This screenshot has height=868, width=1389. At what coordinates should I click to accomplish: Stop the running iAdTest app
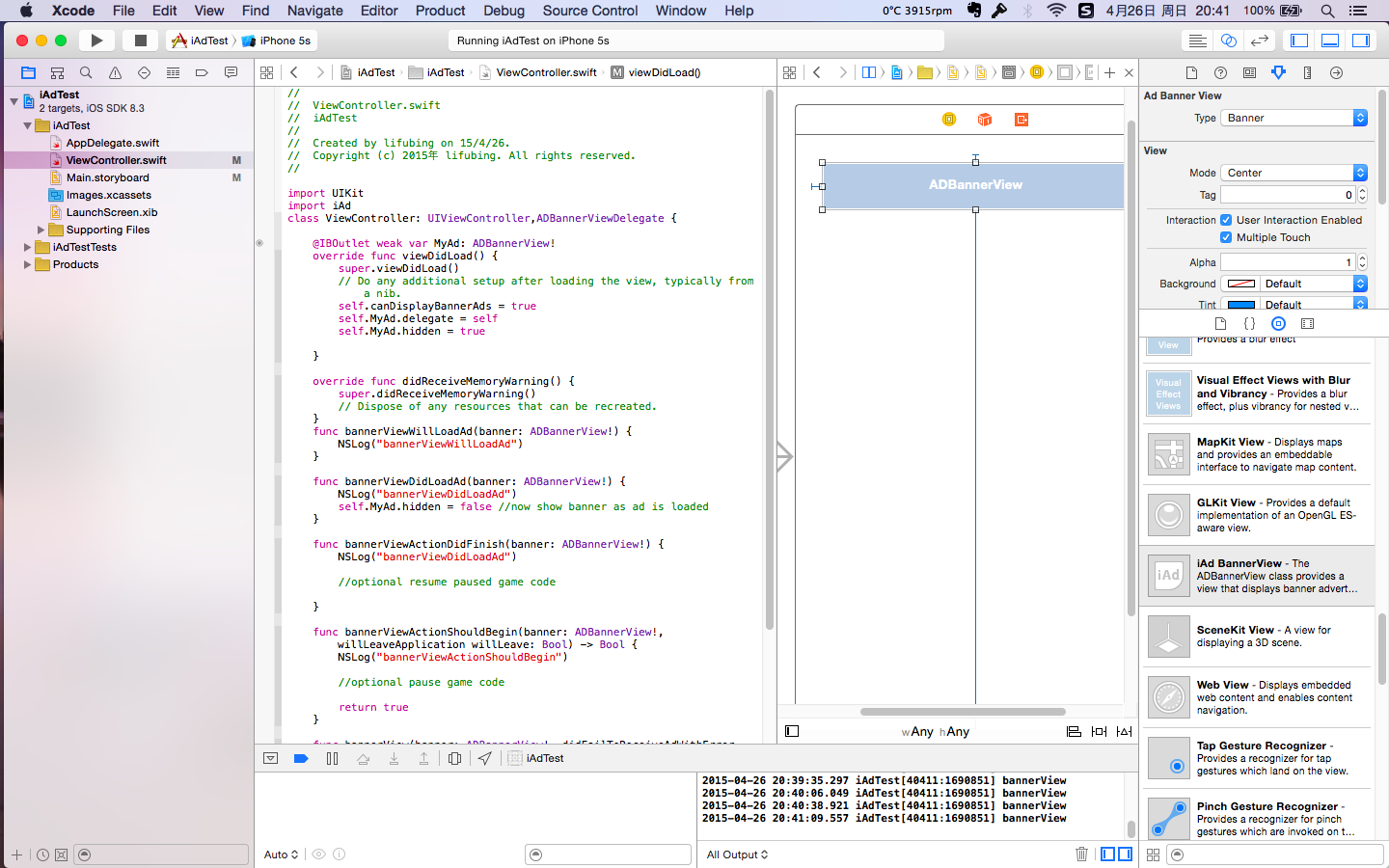(140, 41)
